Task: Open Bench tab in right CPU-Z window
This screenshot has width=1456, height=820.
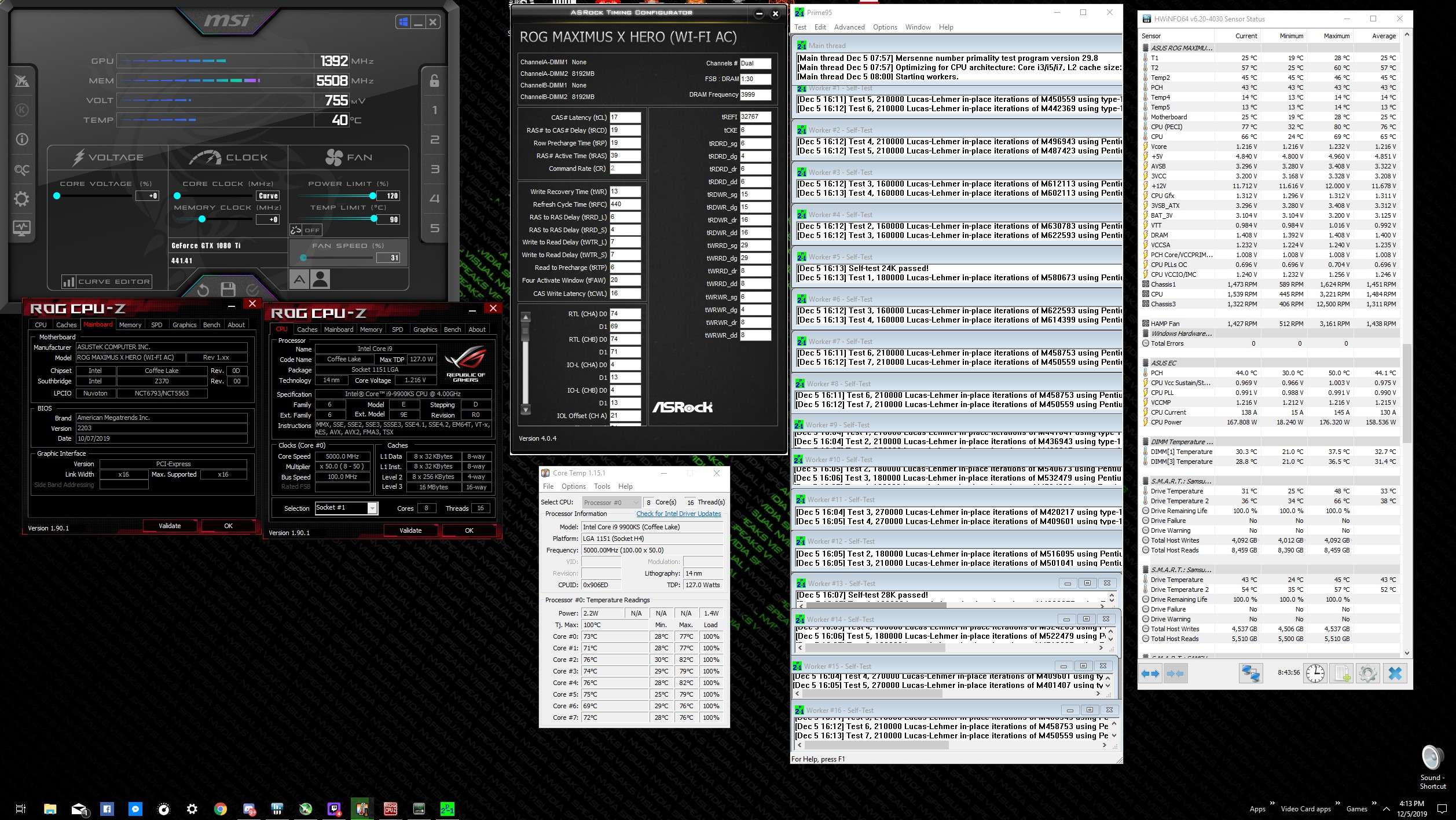Action: tap(452, 330)
